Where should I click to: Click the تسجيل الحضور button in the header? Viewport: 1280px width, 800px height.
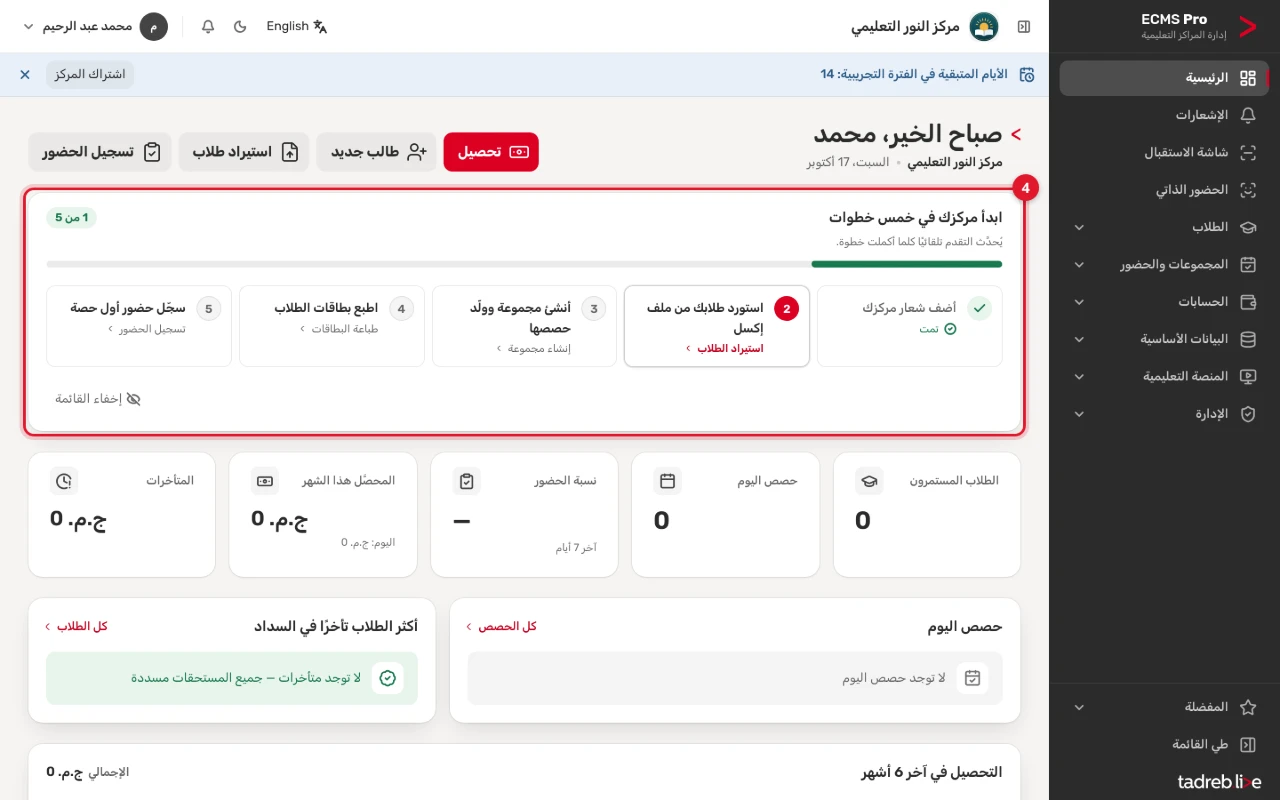click(100, 152)
